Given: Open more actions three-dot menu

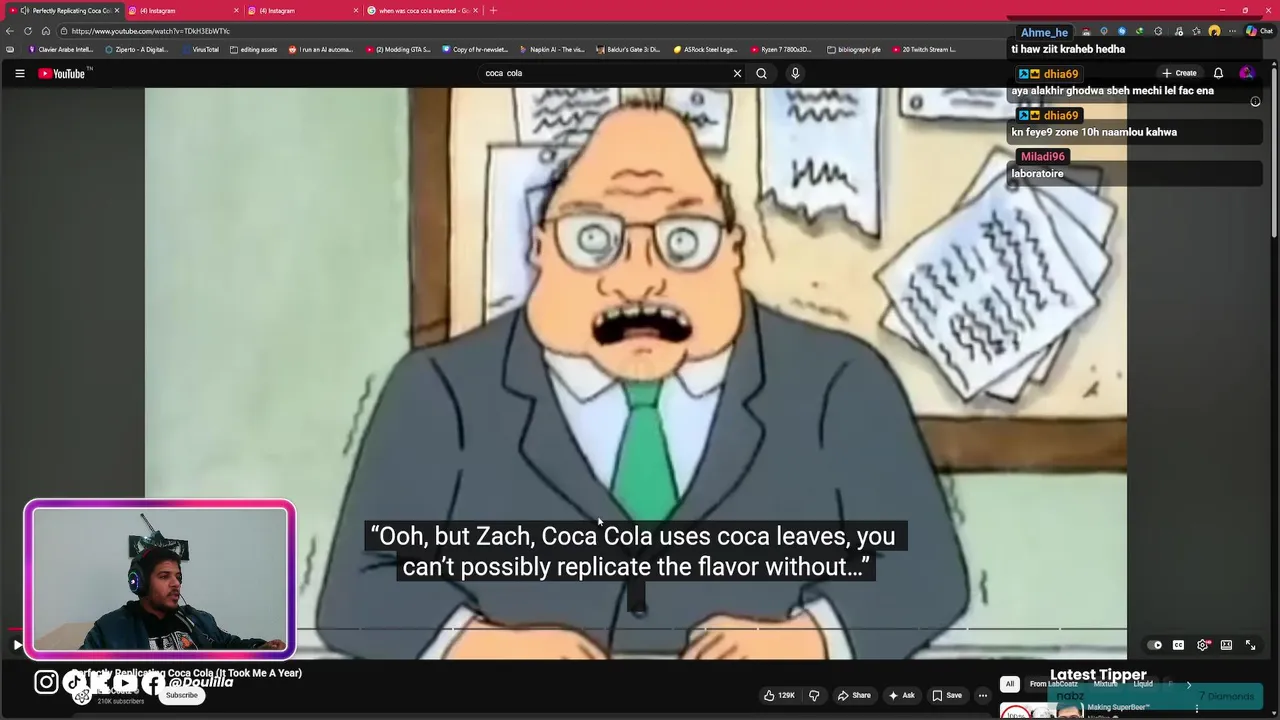Looking at the screenshot, I should coord(983,695).
